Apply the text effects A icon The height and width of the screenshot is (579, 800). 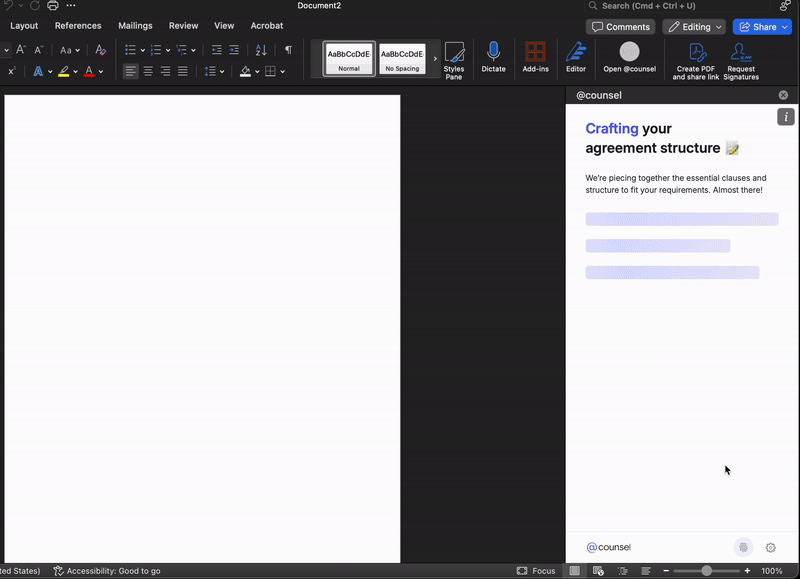[38, 71]
